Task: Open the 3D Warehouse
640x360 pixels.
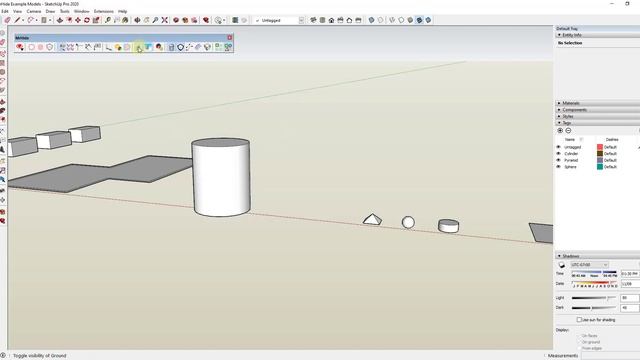Action: [x=176, y=20]
